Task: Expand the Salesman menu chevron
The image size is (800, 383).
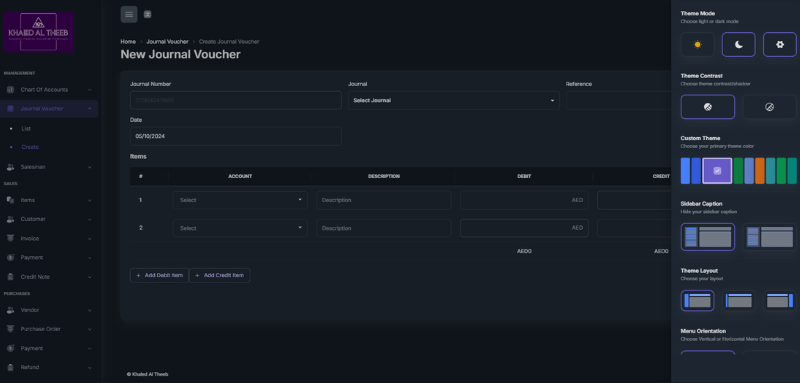Action: point(90,167)
